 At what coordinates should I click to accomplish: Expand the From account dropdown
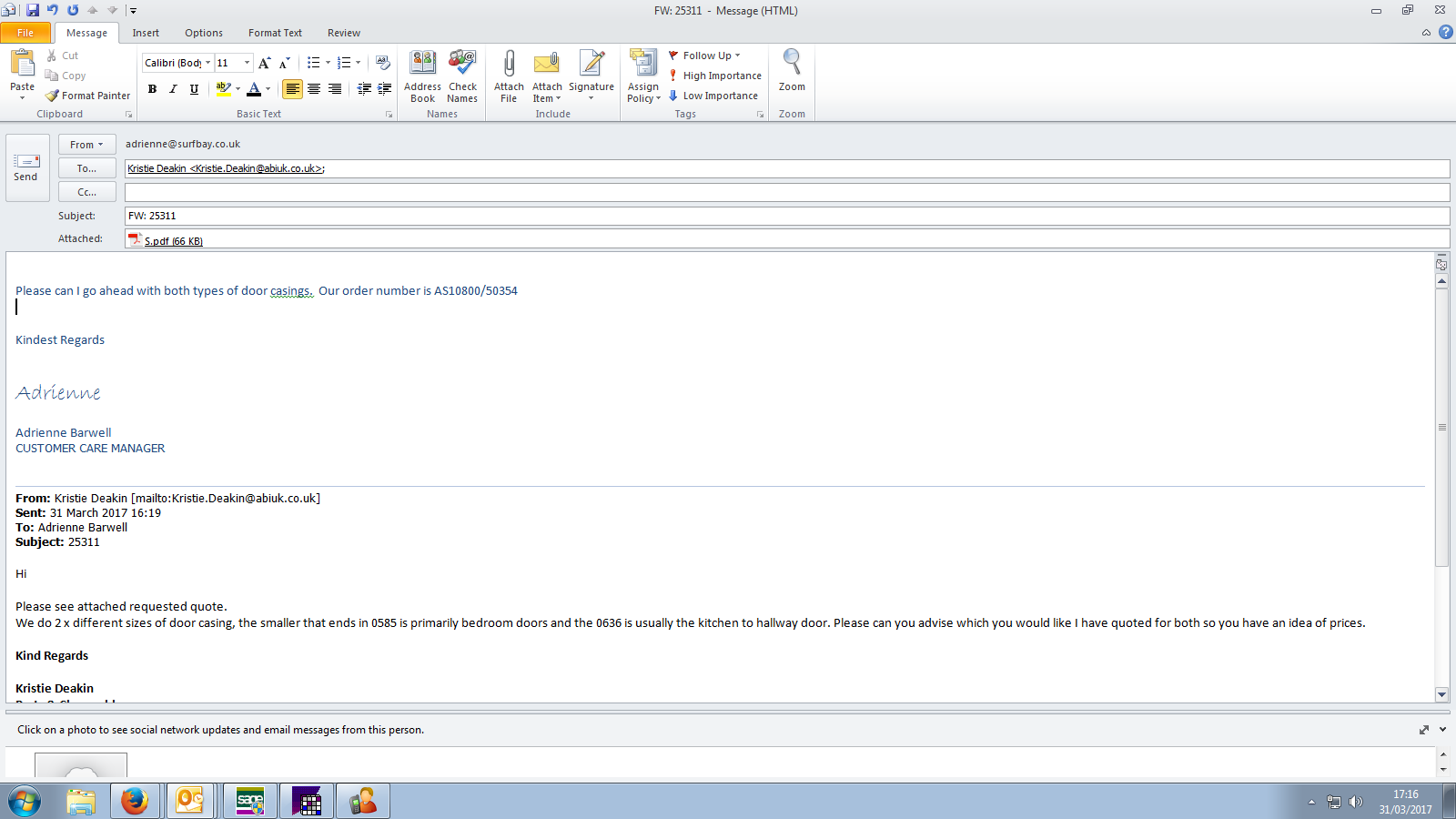coord(87,145)
